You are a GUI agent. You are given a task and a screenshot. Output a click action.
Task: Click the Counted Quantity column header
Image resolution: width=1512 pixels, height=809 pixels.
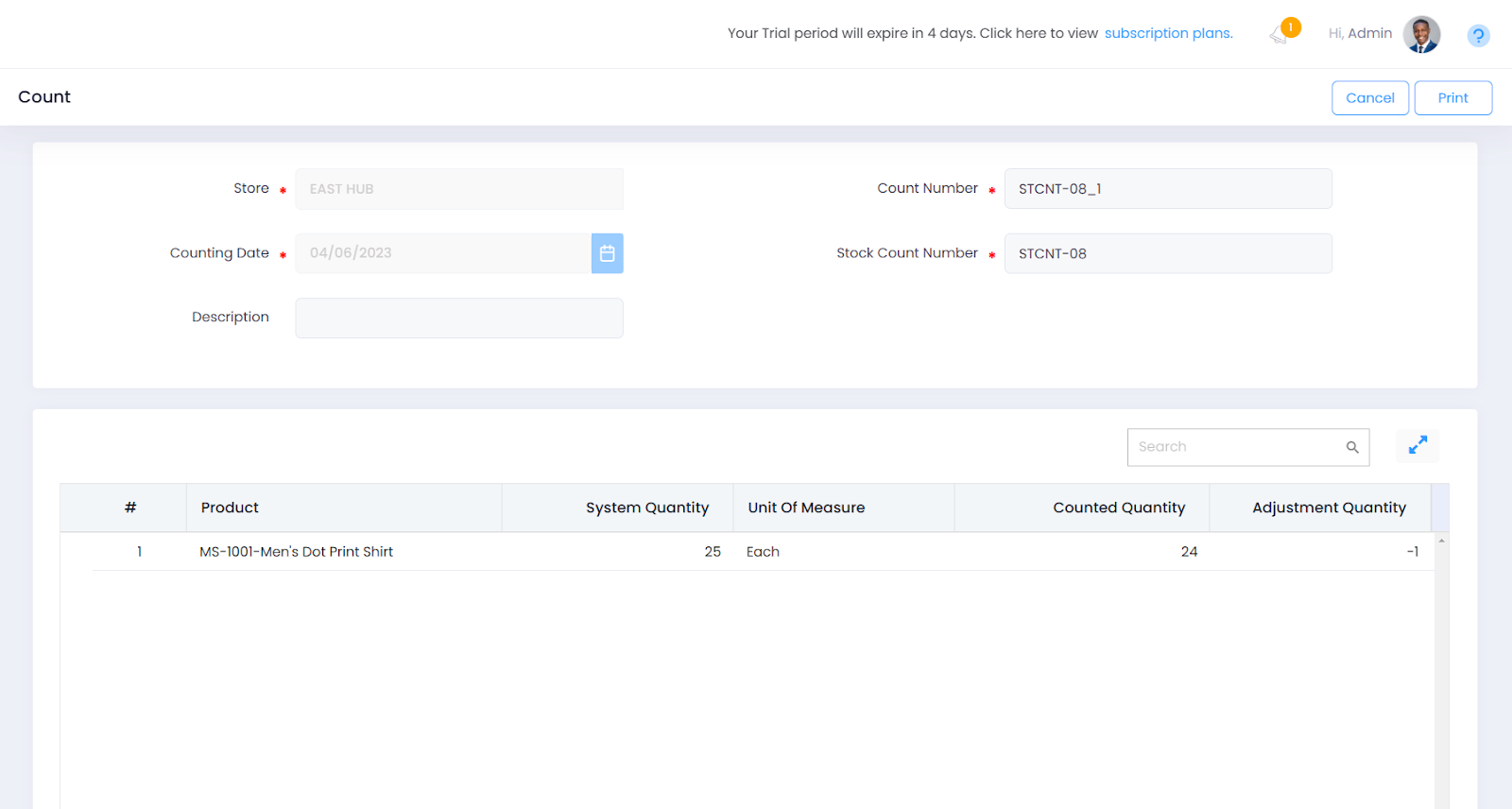click(1118, 508)
